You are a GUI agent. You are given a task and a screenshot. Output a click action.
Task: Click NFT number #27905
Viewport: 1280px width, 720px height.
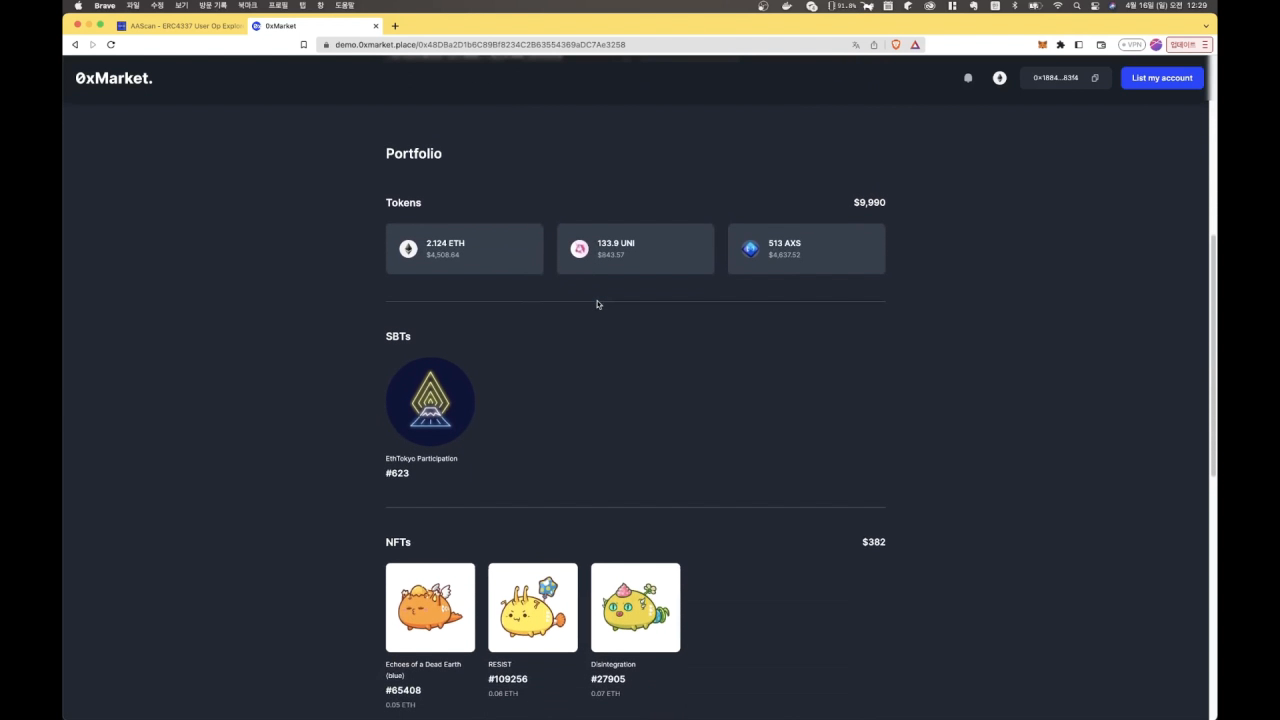click(608, 679)
